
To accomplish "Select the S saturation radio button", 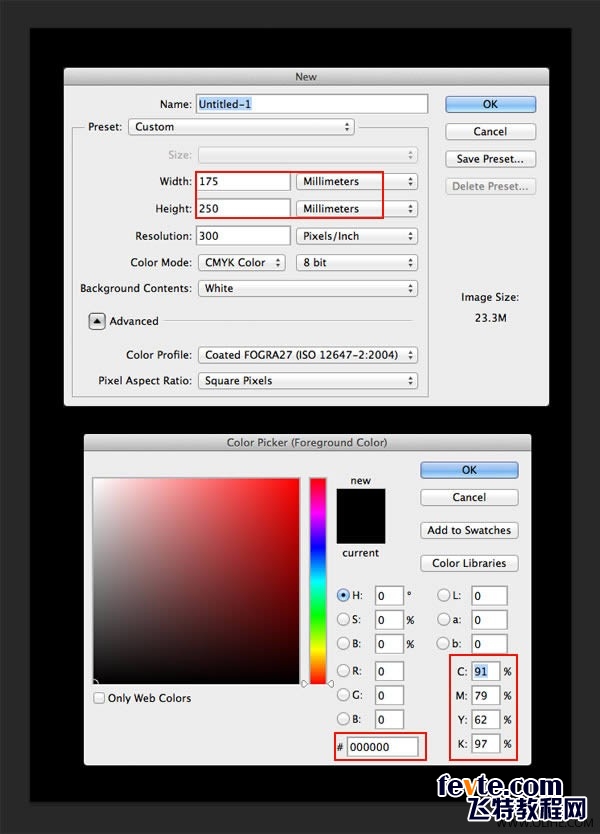I will 343,619.
